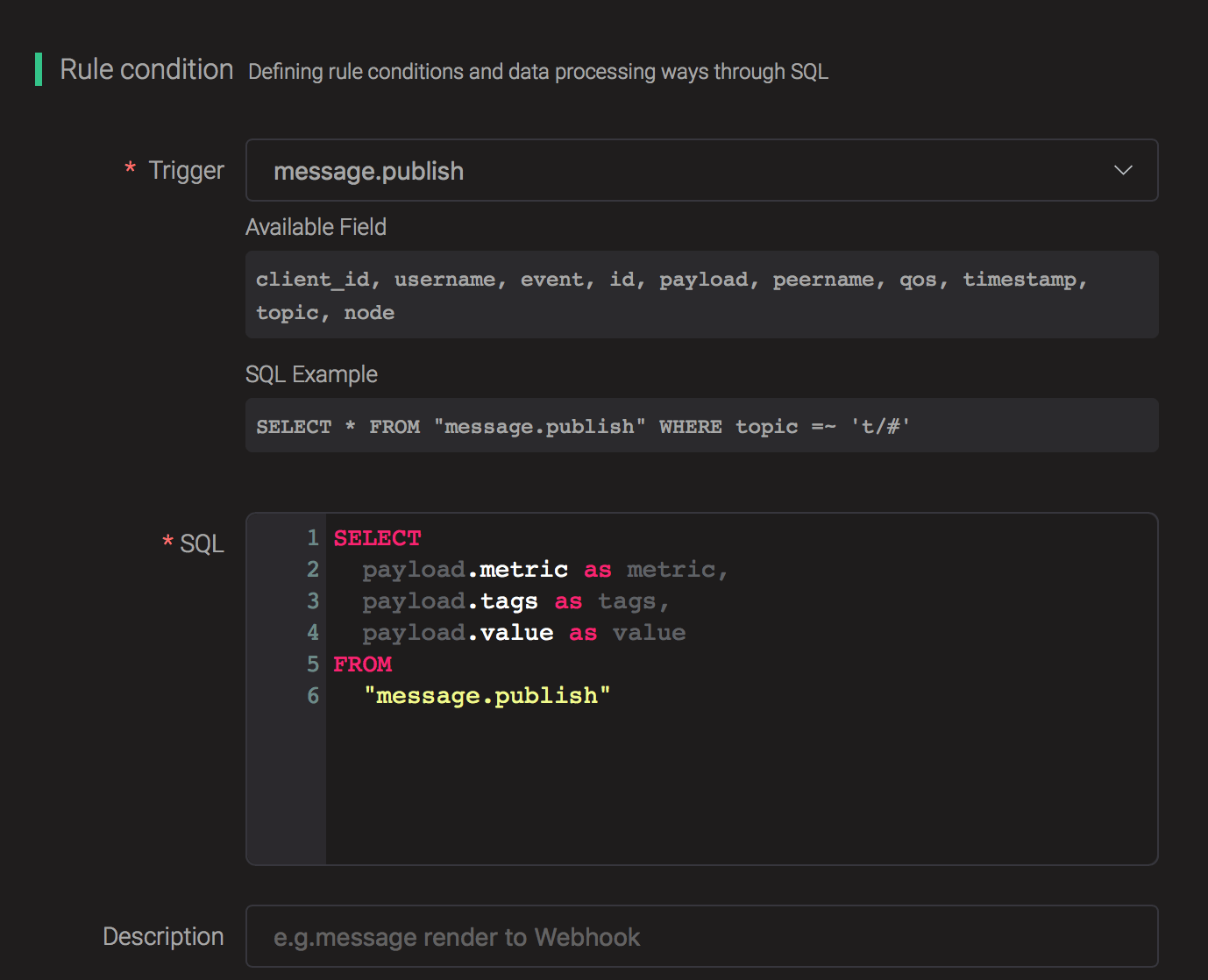Click the Rule condition section heading

pos(146,69)
